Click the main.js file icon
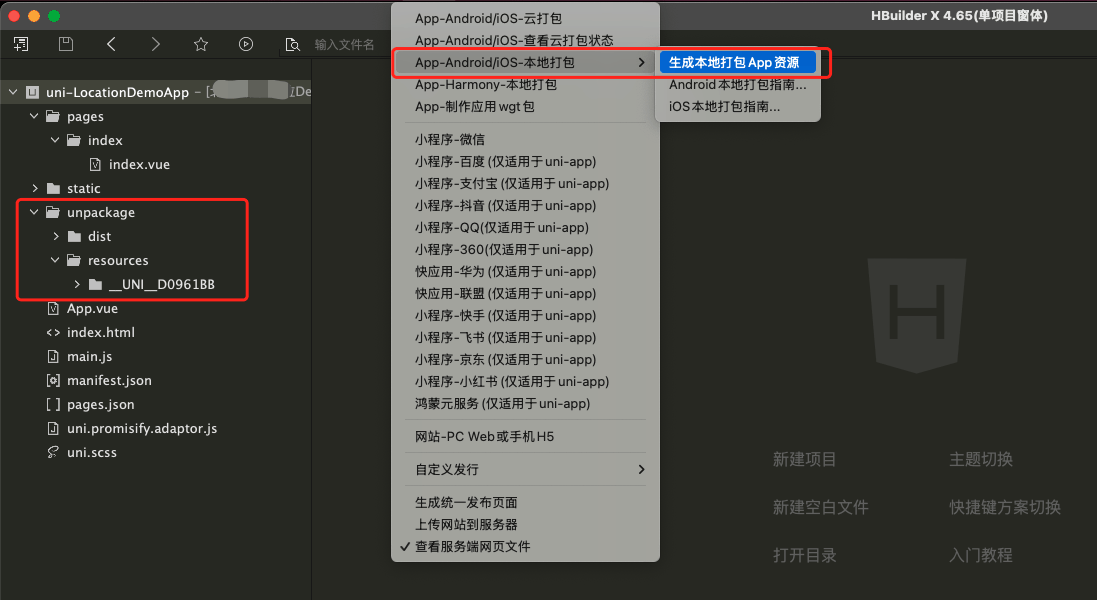The height and width of the screenshot is (600, 1097). click(52, 357)
